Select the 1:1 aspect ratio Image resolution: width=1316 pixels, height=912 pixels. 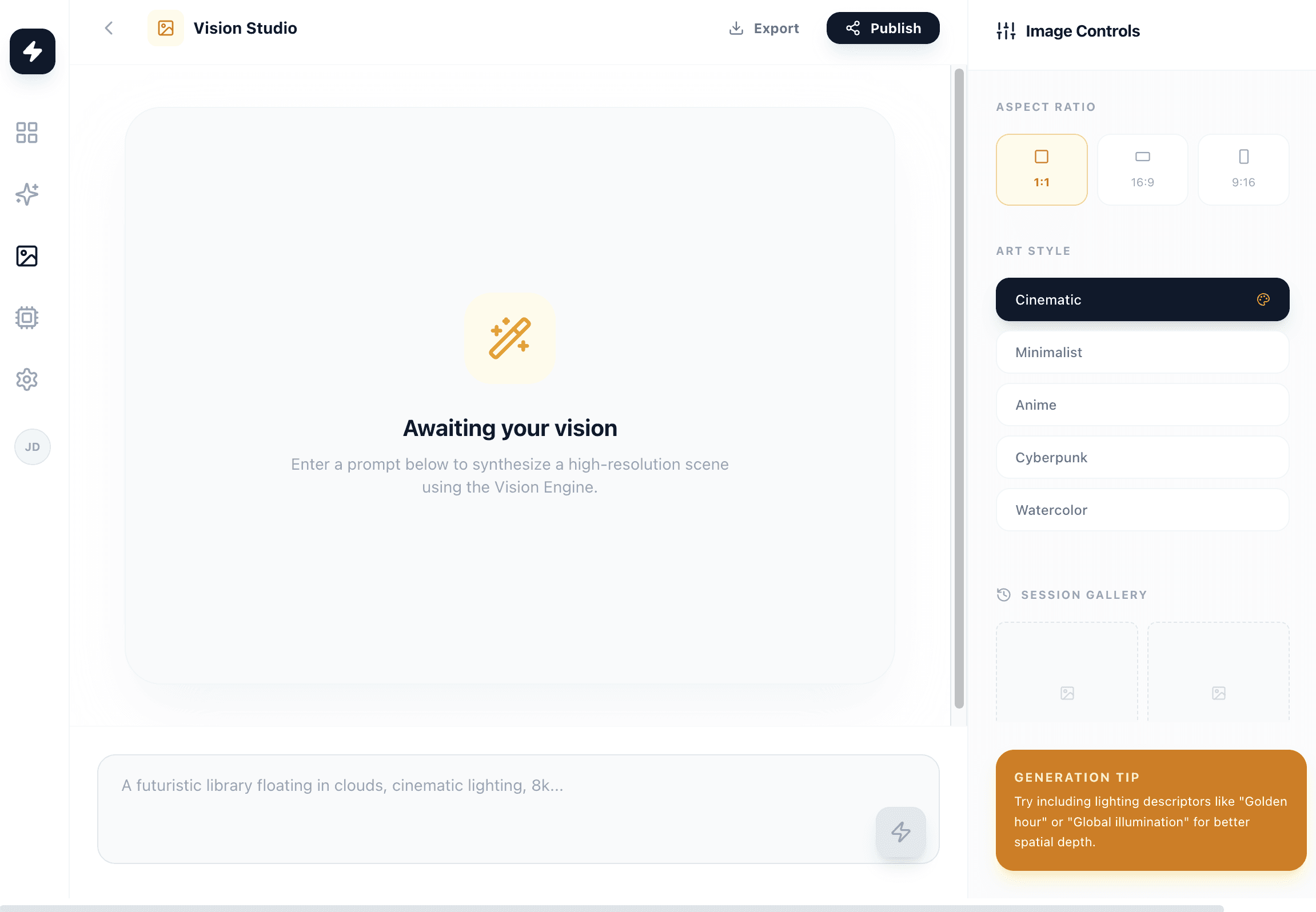coord(1041,170)
